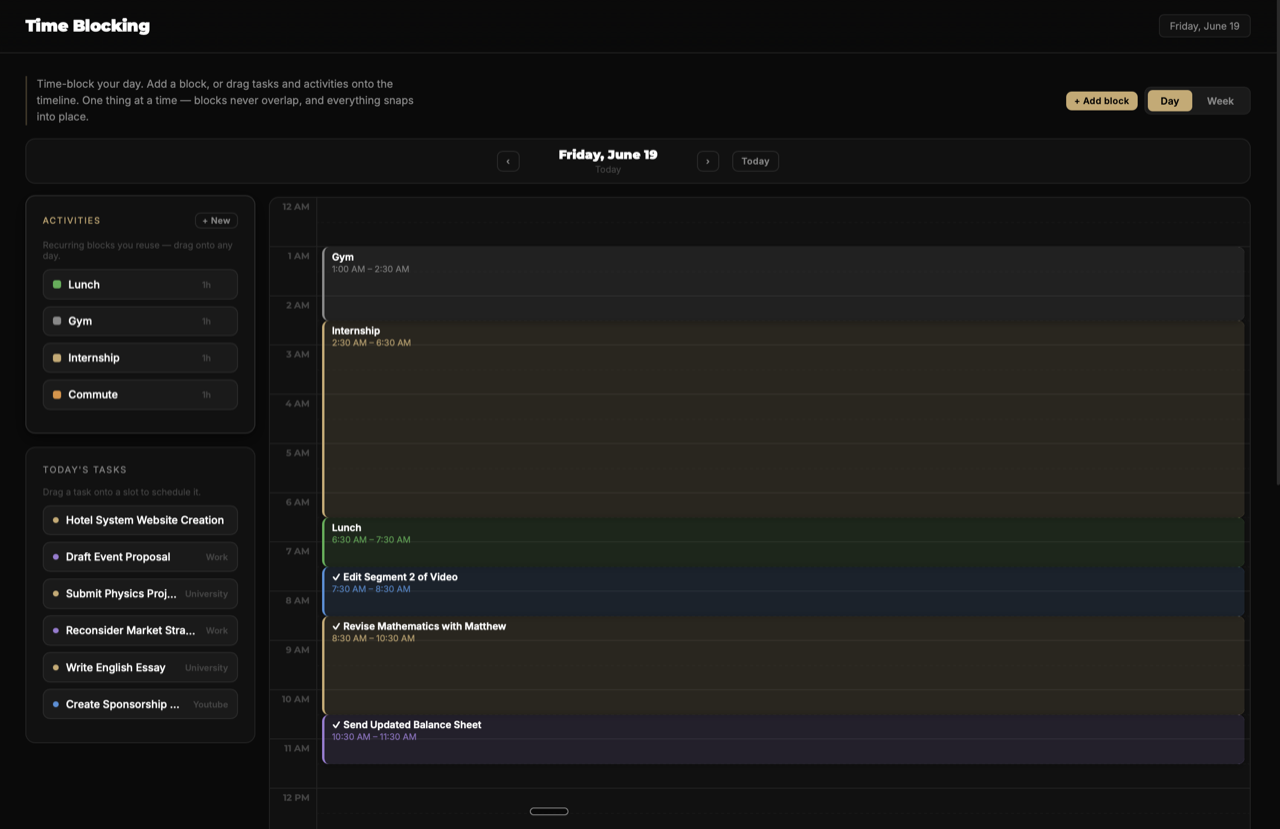Select the Gym activity card
This screenshot has height=829, width=1280.
tap(140, 321)
